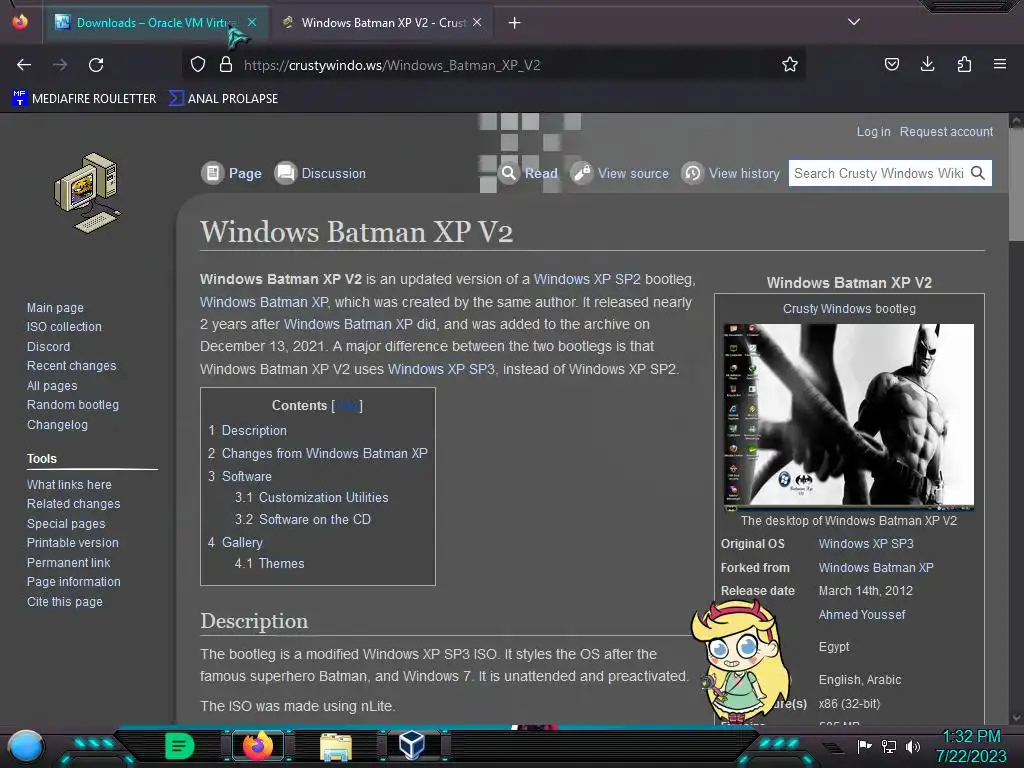Open the Permanent link tool
The height and width of the screenshot is (768, 1024).
click(69, 562)
